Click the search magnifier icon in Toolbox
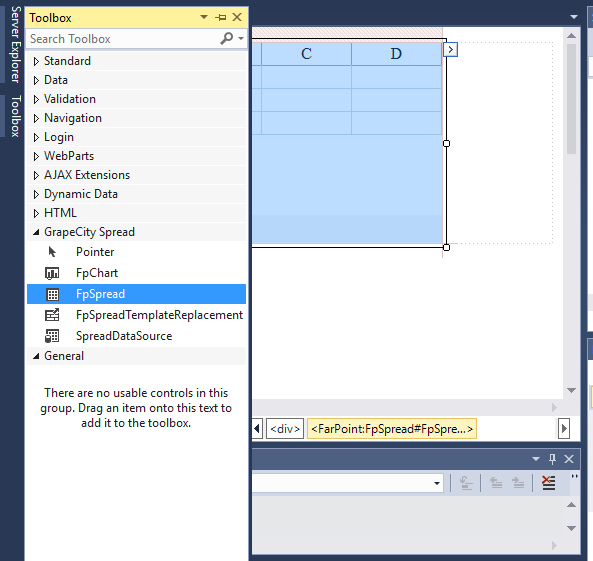This screenshot has width=593, height=561. (227, 39)
